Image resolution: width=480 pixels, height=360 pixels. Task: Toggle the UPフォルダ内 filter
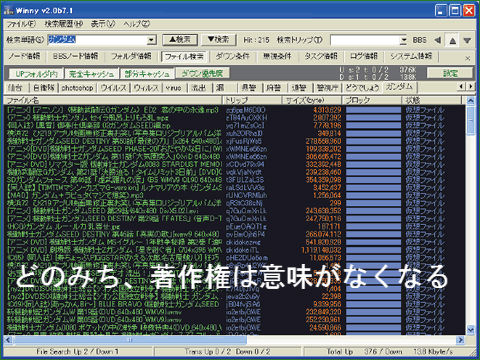(x=36, y=74)
